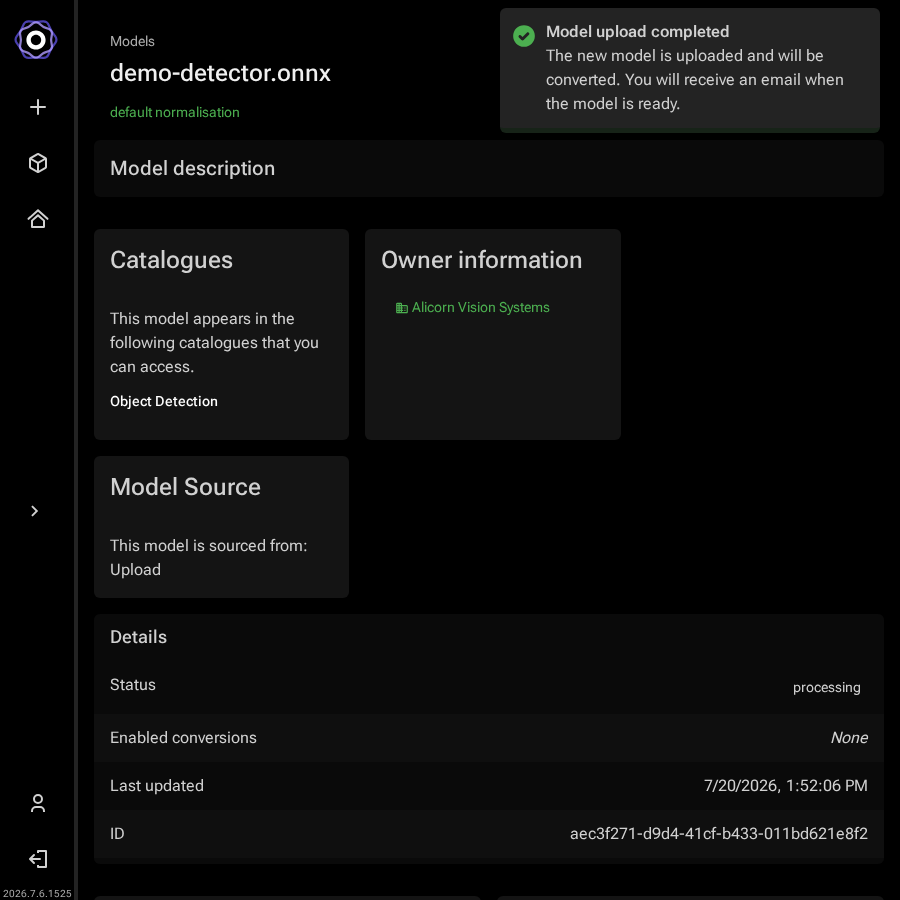Click the ID row label
This screenshot has width=900, height=900.
click(117, 833)
